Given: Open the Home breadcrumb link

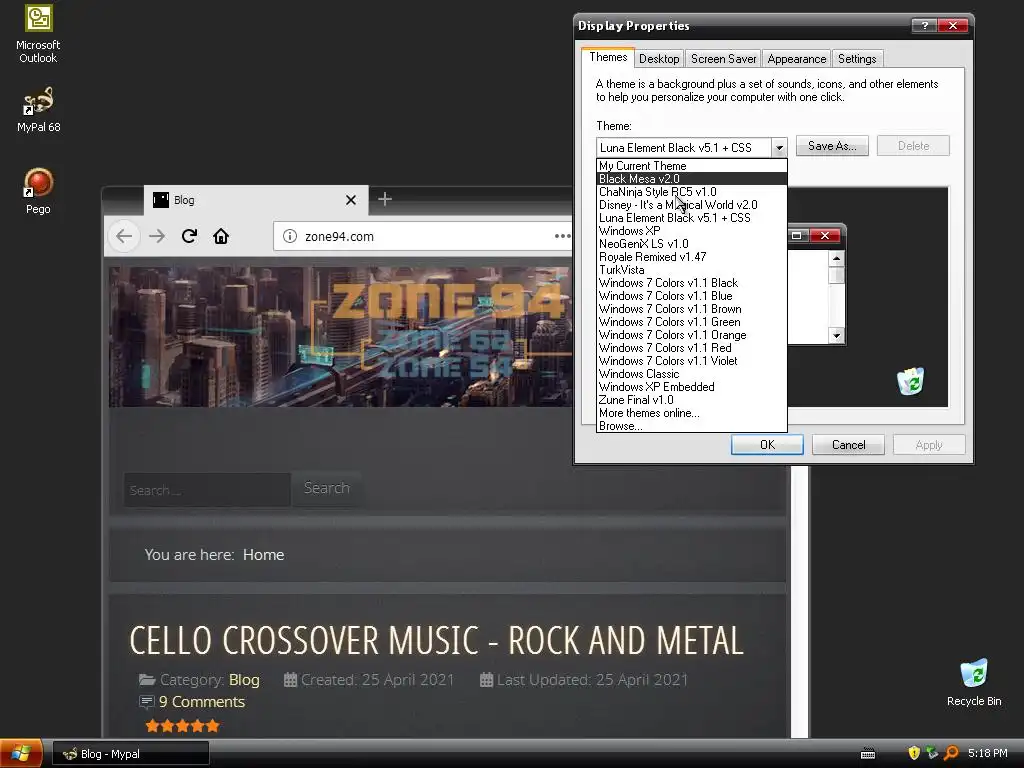Looking at the screenshot, I should coord(263,554).
